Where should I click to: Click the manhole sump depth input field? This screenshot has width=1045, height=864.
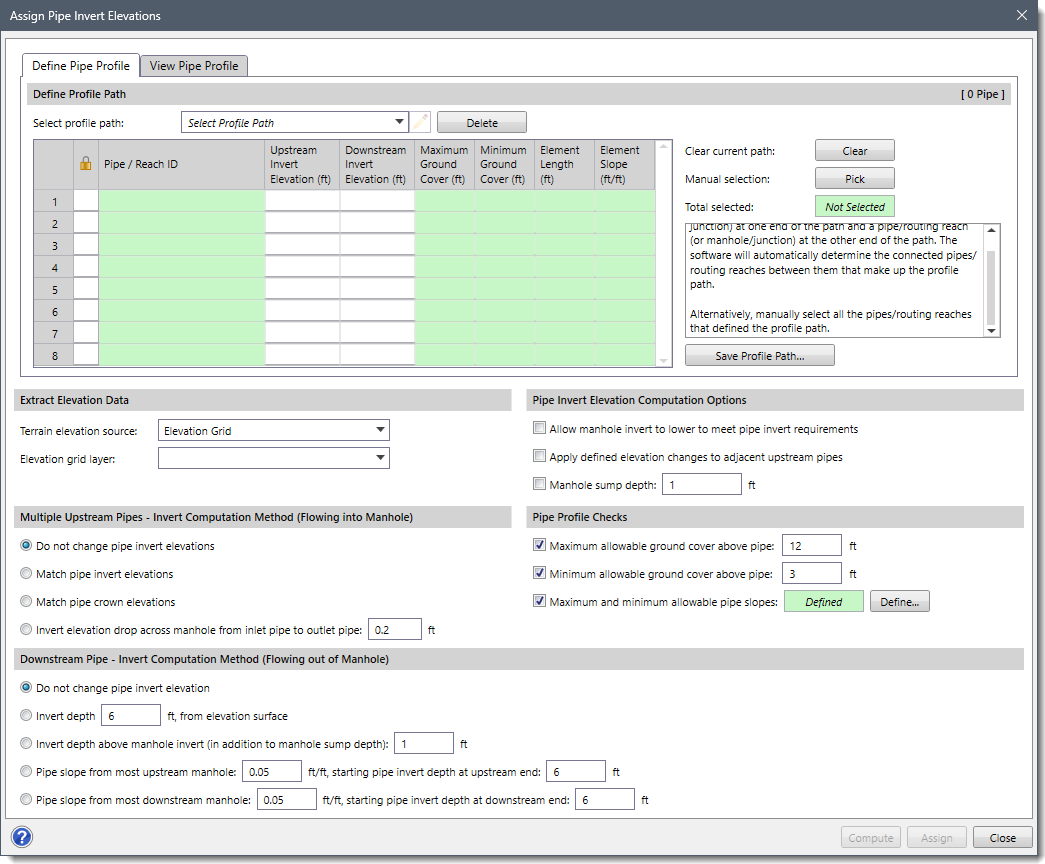click(701, 483)
